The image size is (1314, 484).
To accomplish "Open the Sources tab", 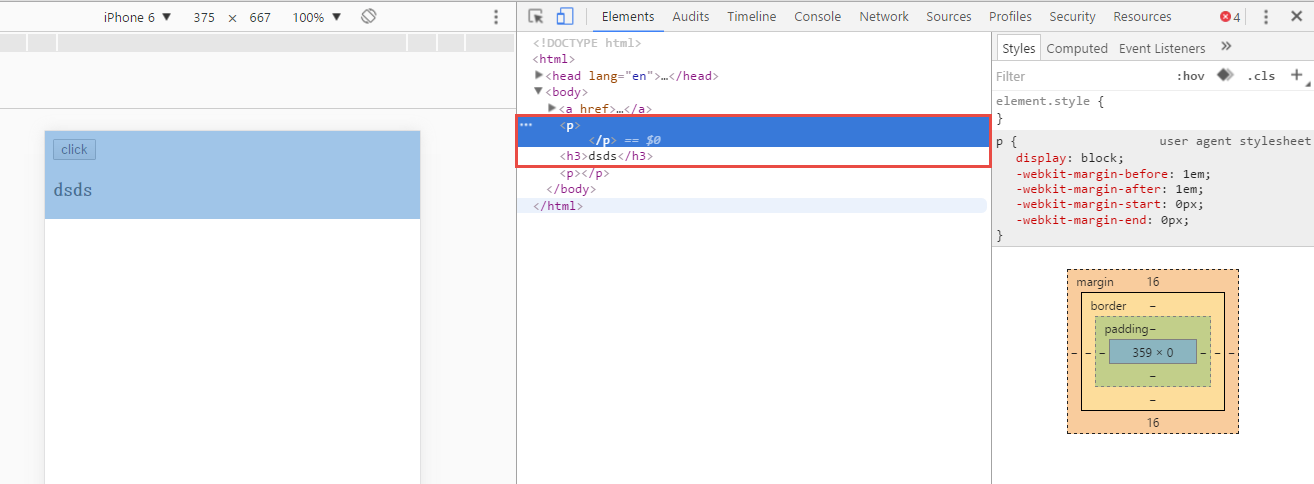I will click(x=949, y=17).
